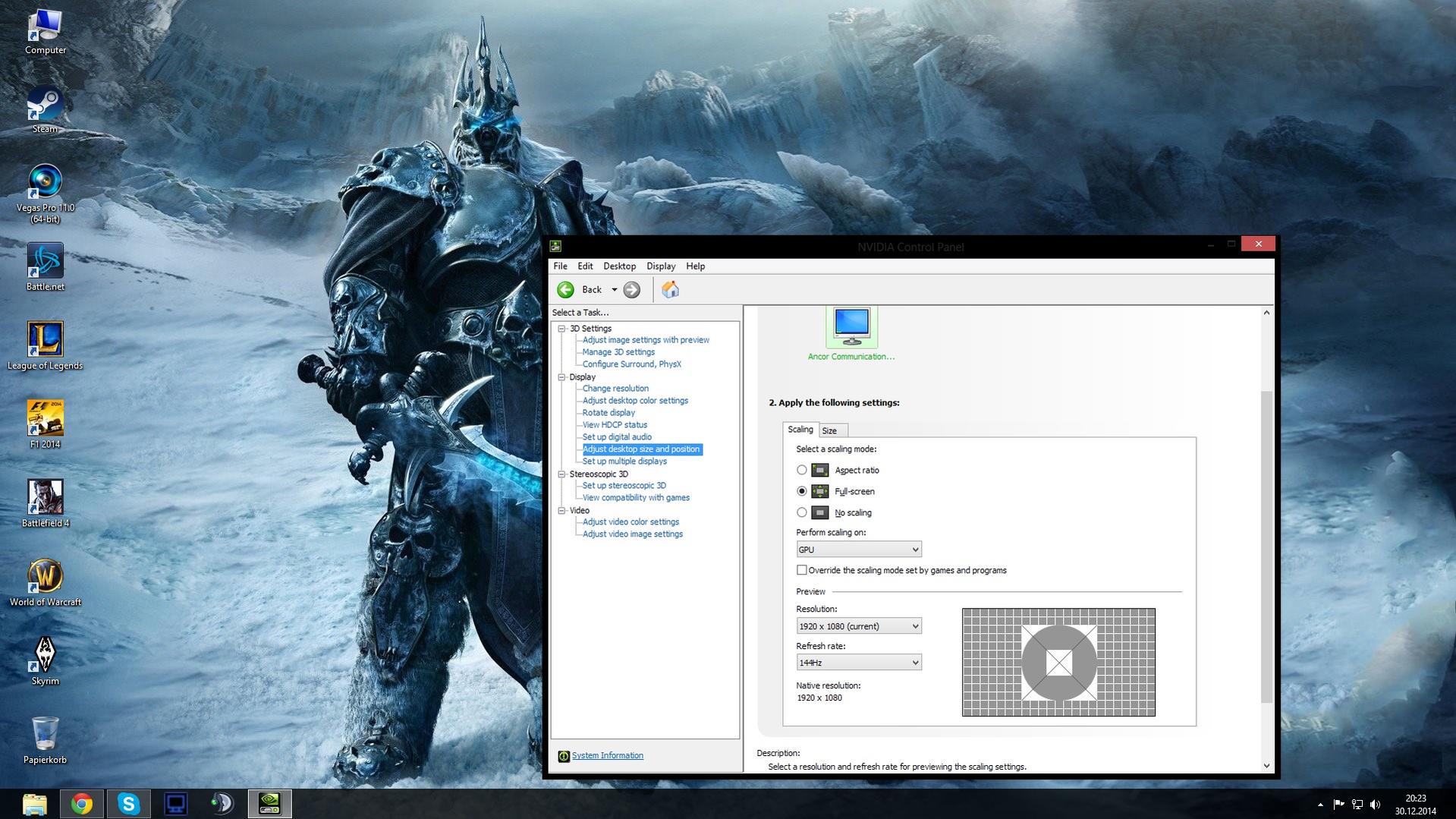Enable override scaling mode set by games
1456x819 pixels.
[802, 570]
